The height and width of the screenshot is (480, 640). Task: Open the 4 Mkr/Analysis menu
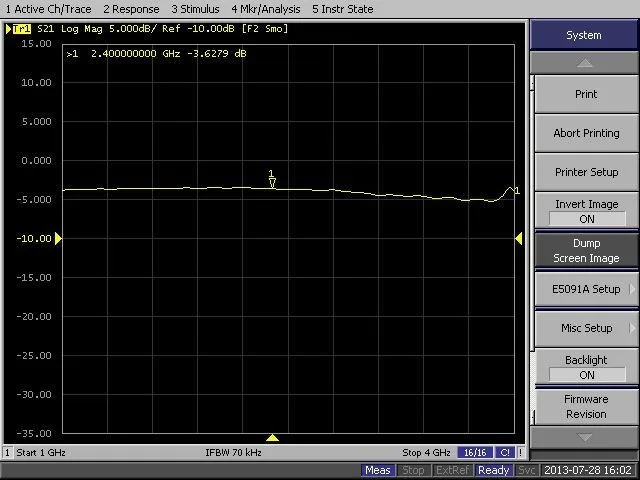point(266,9)
